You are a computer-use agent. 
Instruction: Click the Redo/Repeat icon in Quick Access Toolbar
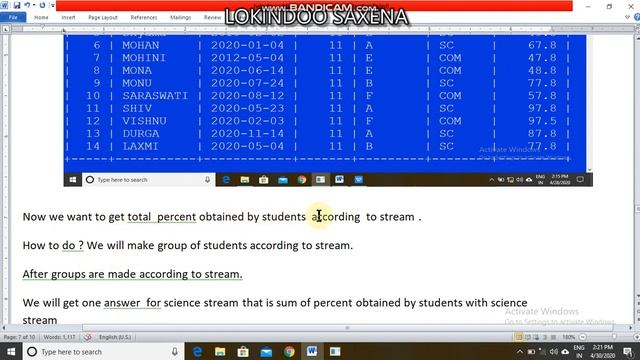click(42, 5)
